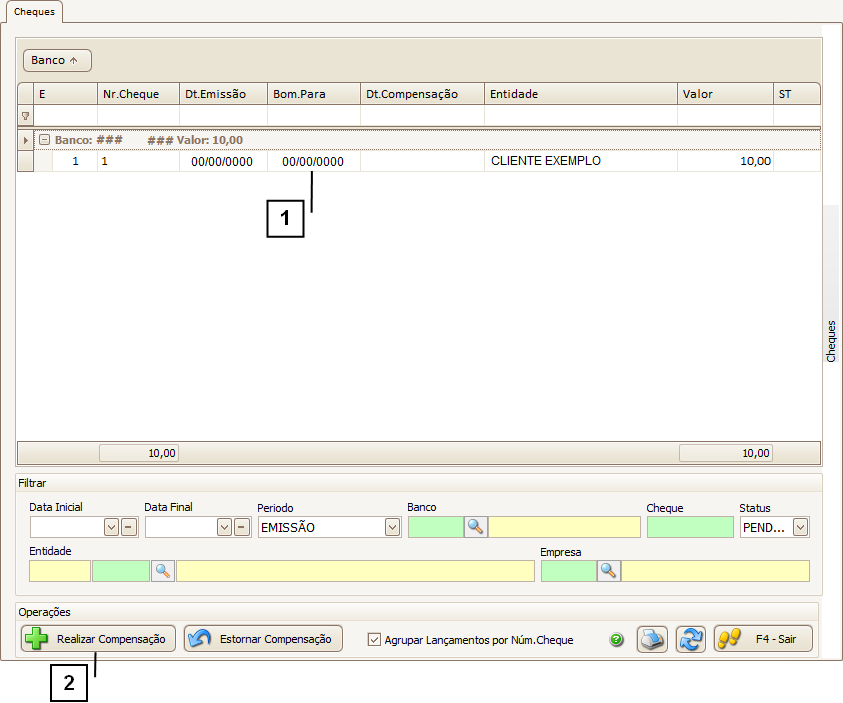Open the Status dropdown

[800, 527]
